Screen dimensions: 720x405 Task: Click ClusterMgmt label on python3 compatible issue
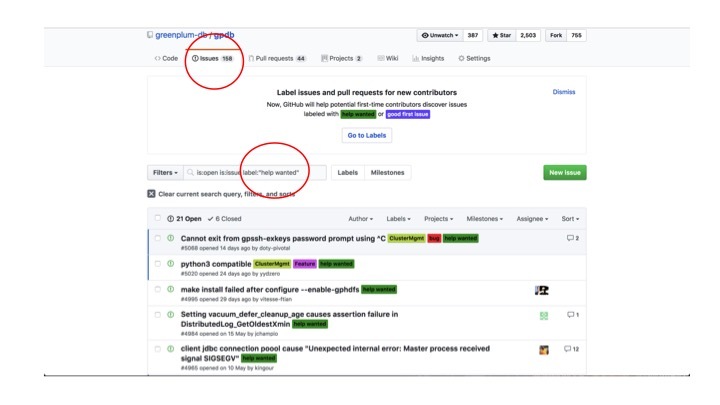click(272, 264)
